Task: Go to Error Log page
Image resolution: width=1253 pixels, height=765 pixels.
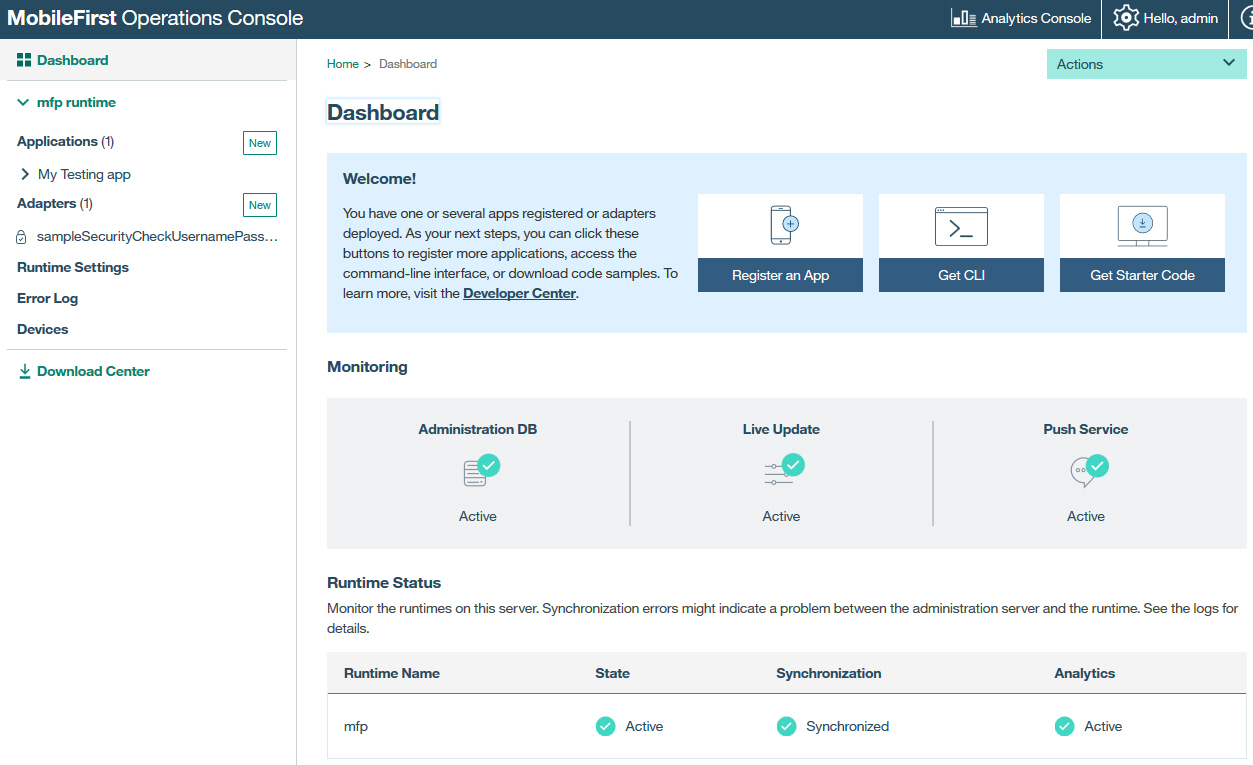Action: [x=47, y=298]
